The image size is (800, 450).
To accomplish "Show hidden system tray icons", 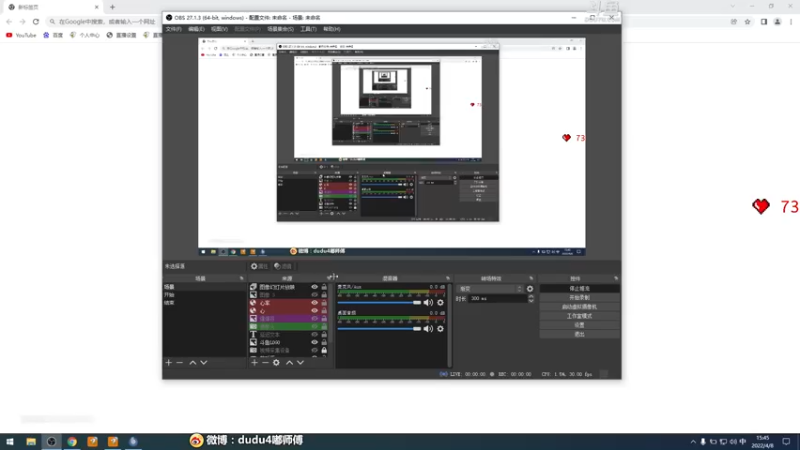I will coord(692,441).
